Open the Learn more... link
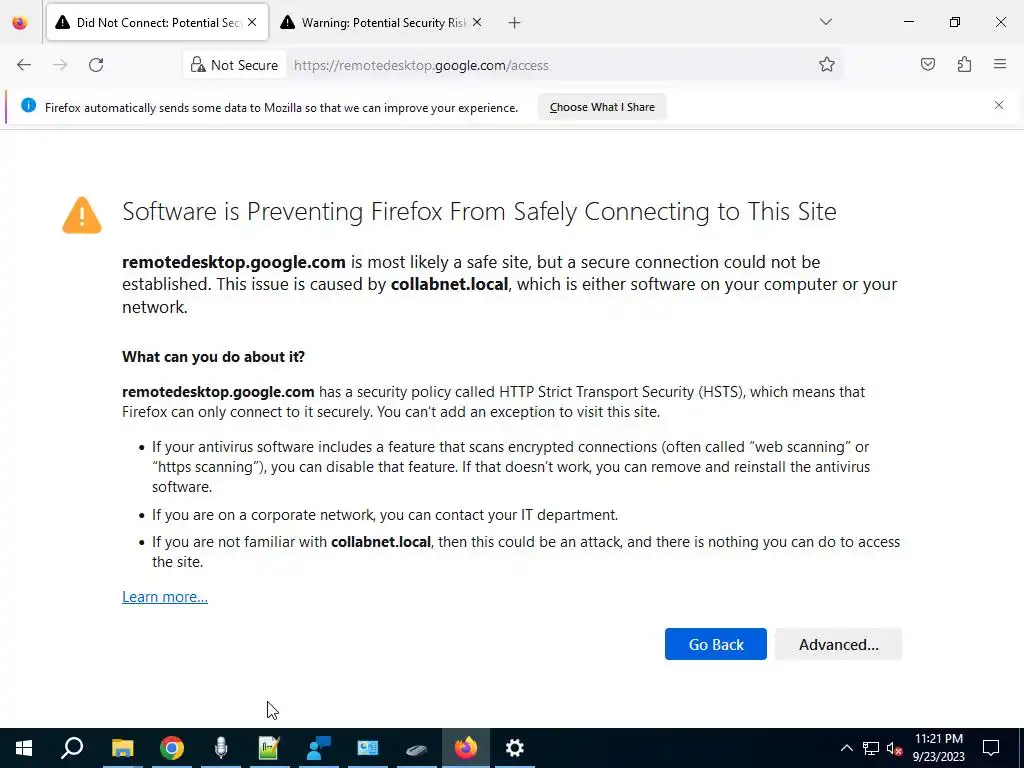1024x768 pixels. click(165, 597)
